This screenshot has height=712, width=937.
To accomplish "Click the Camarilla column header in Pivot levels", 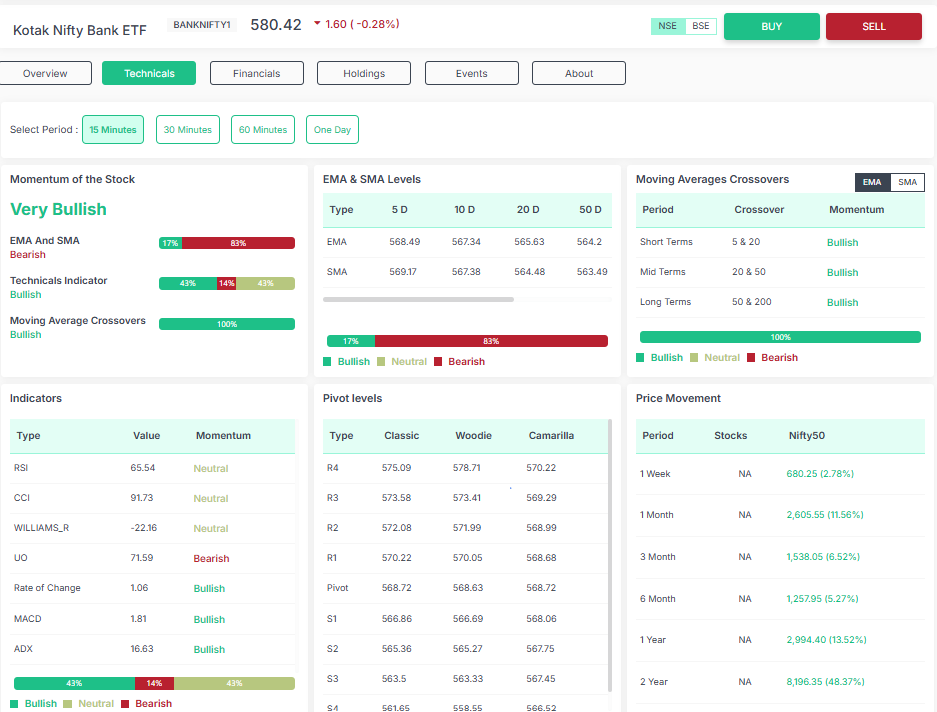I will pyautogui.click(x=551, y=436).
